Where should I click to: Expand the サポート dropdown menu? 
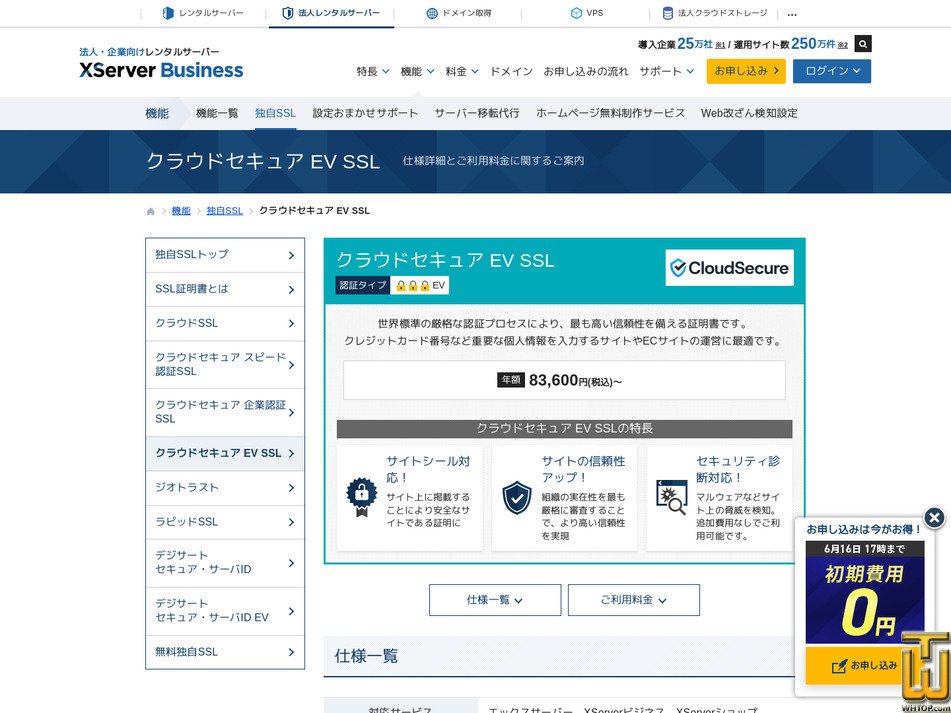pos(667,72)
